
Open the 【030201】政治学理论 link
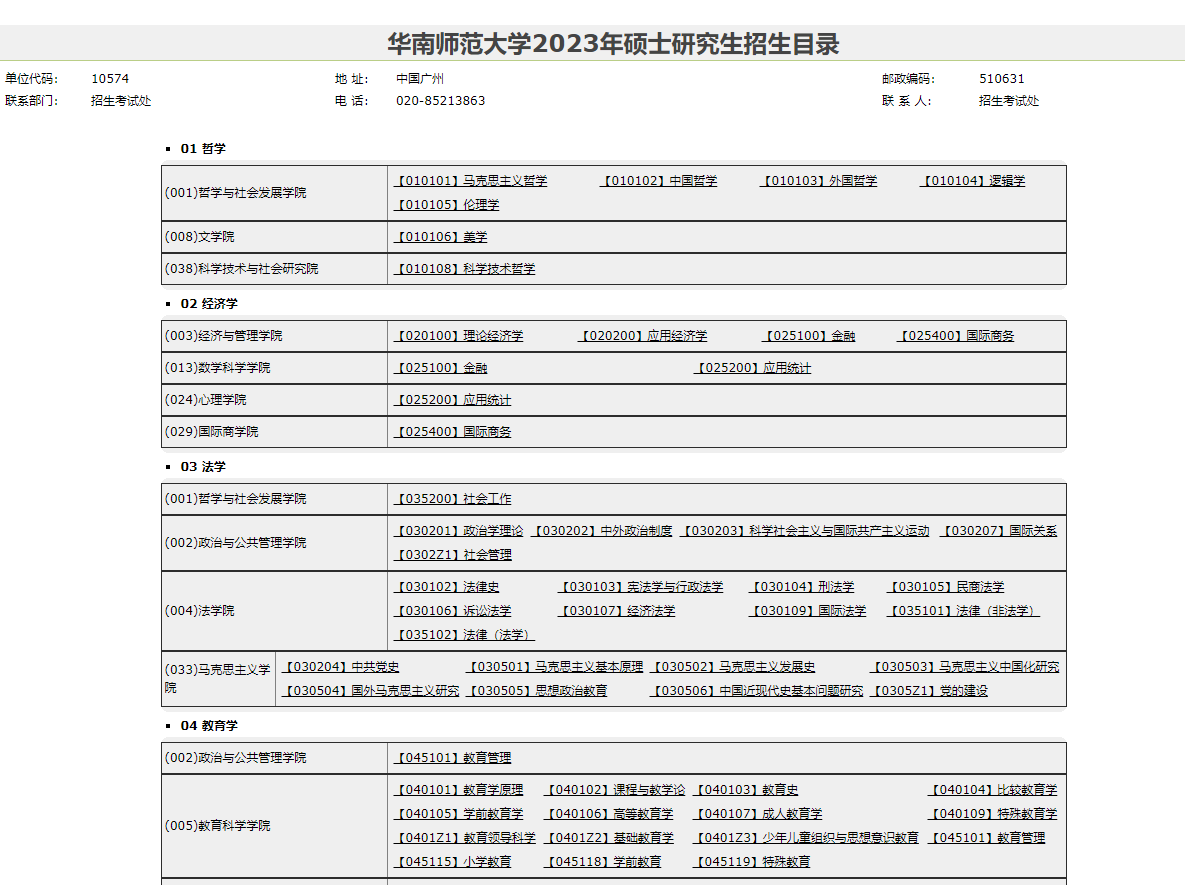458,531
